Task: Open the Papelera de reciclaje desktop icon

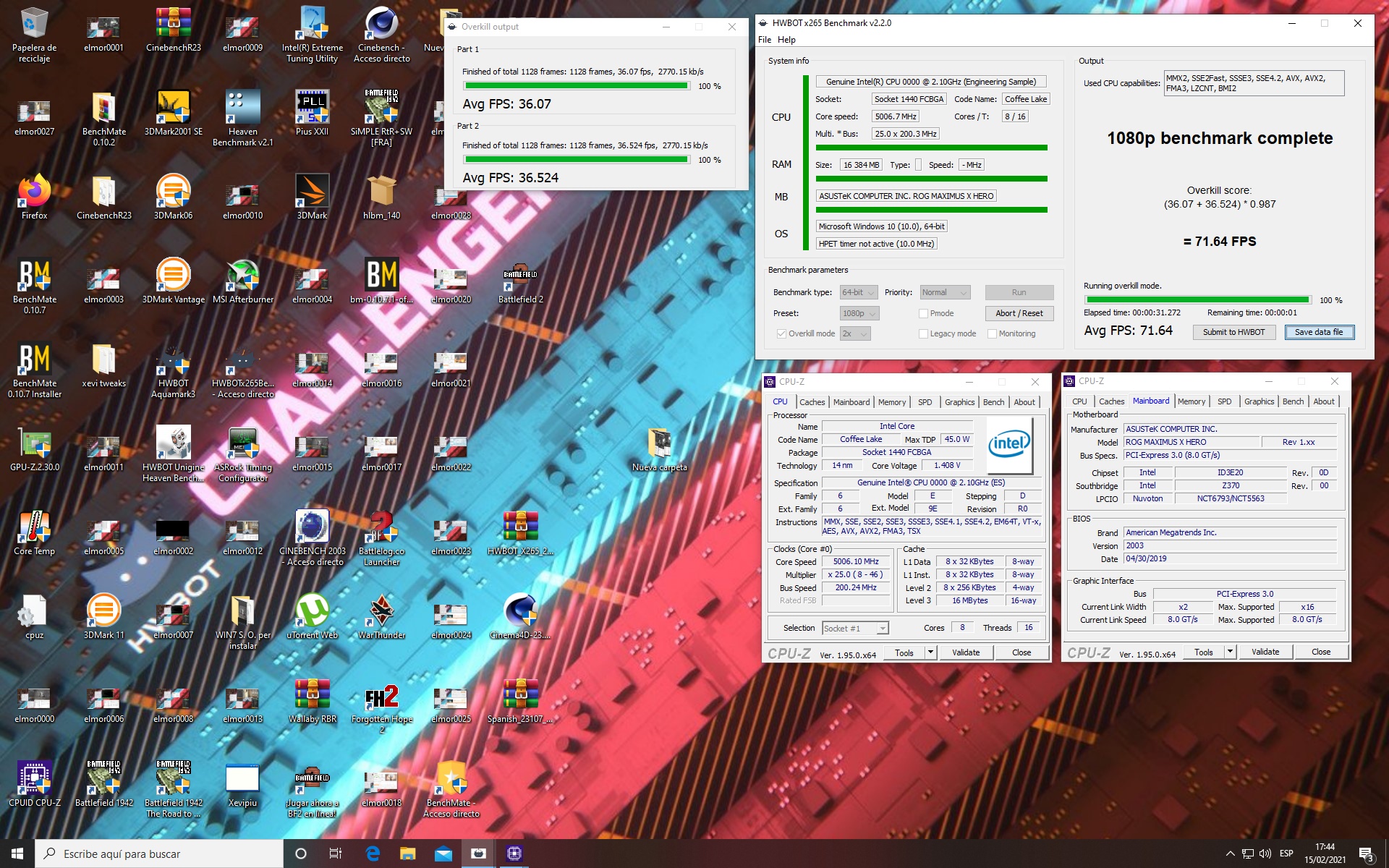Action: pyautogui.click(x=34, y=35)
